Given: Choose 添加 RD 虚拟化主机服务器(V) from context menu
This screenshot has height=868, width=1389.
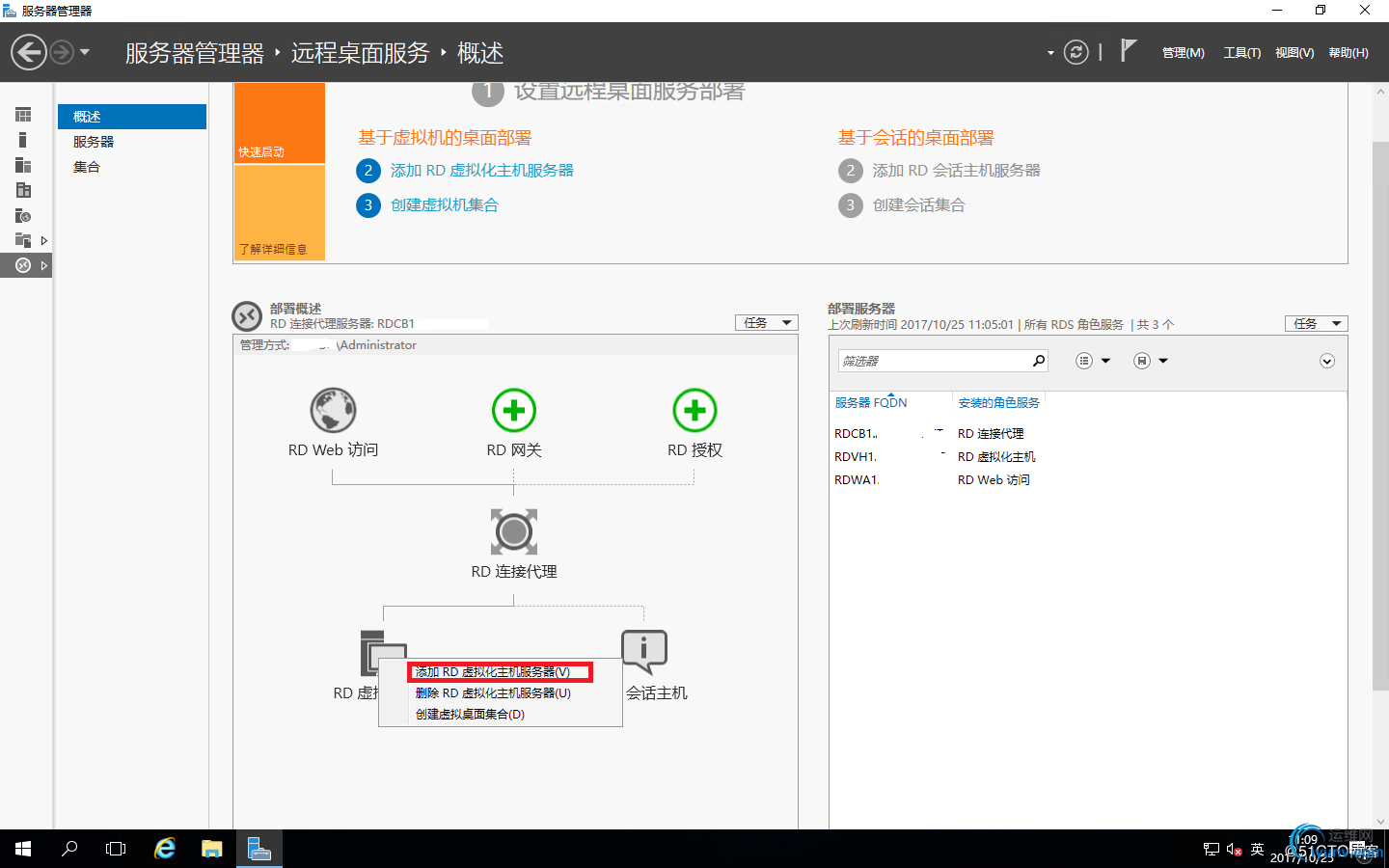Looking at the screenshot, I should (500, 672).
